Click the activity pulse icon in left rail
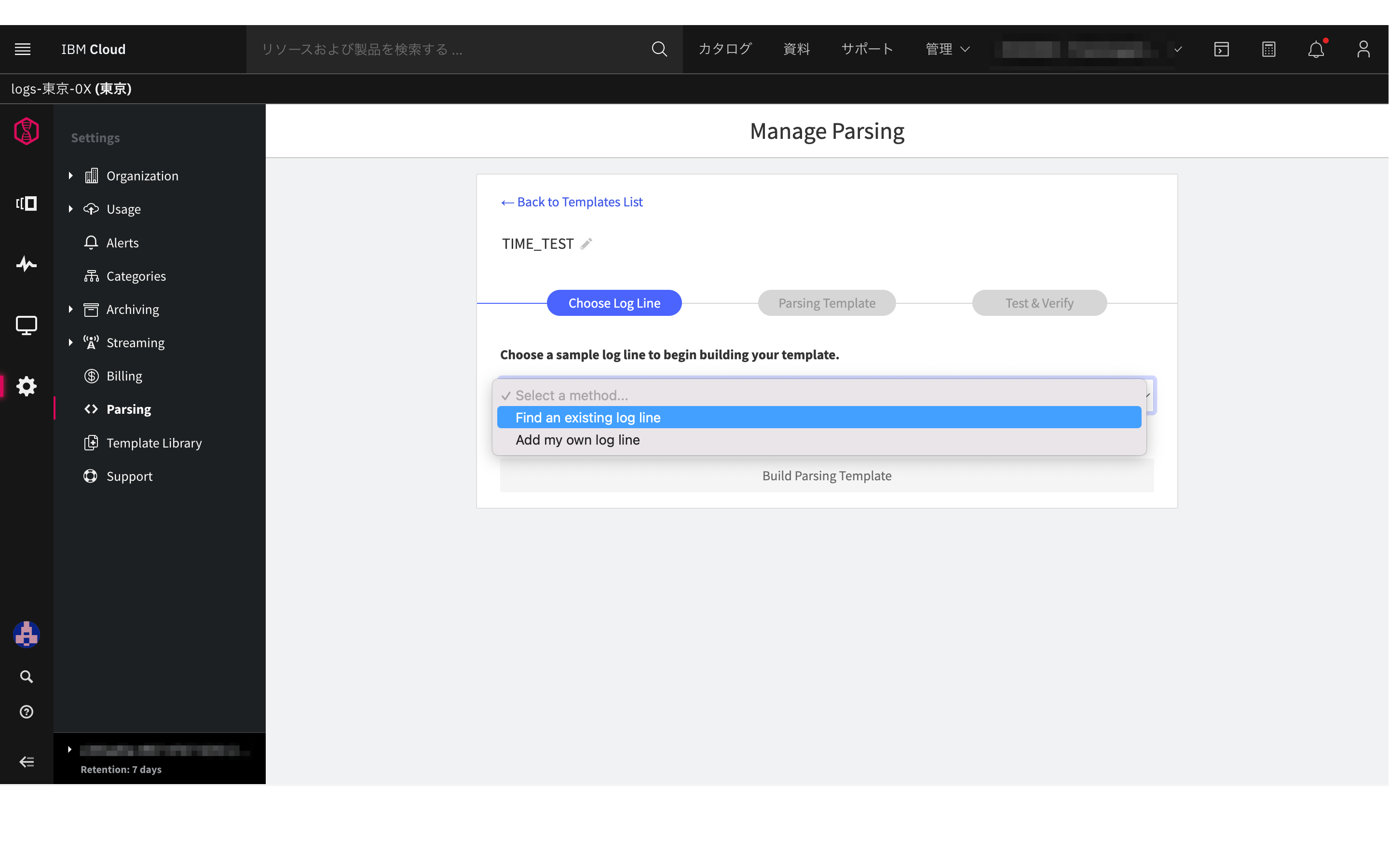Viewport: 1389px width, 868px height. click(x=27, y=264)
